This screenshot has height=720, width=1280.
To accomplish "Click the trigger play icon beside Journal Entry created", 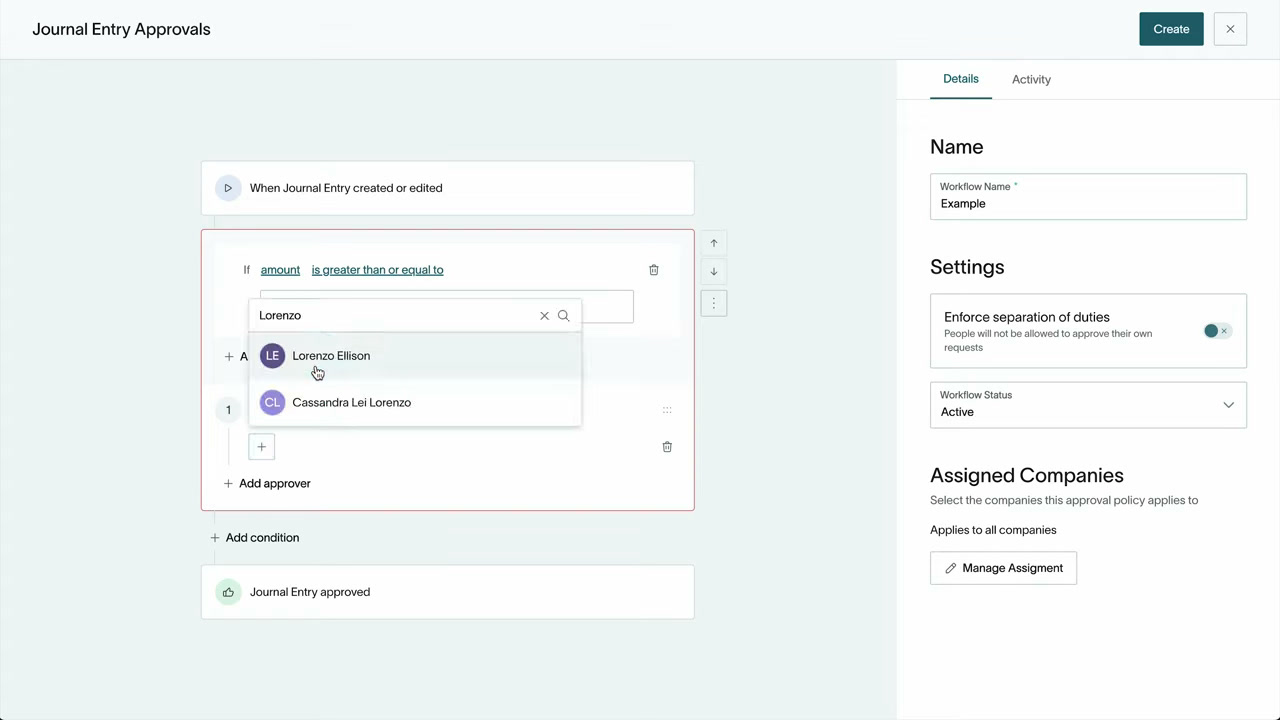I will pos(228,188).
